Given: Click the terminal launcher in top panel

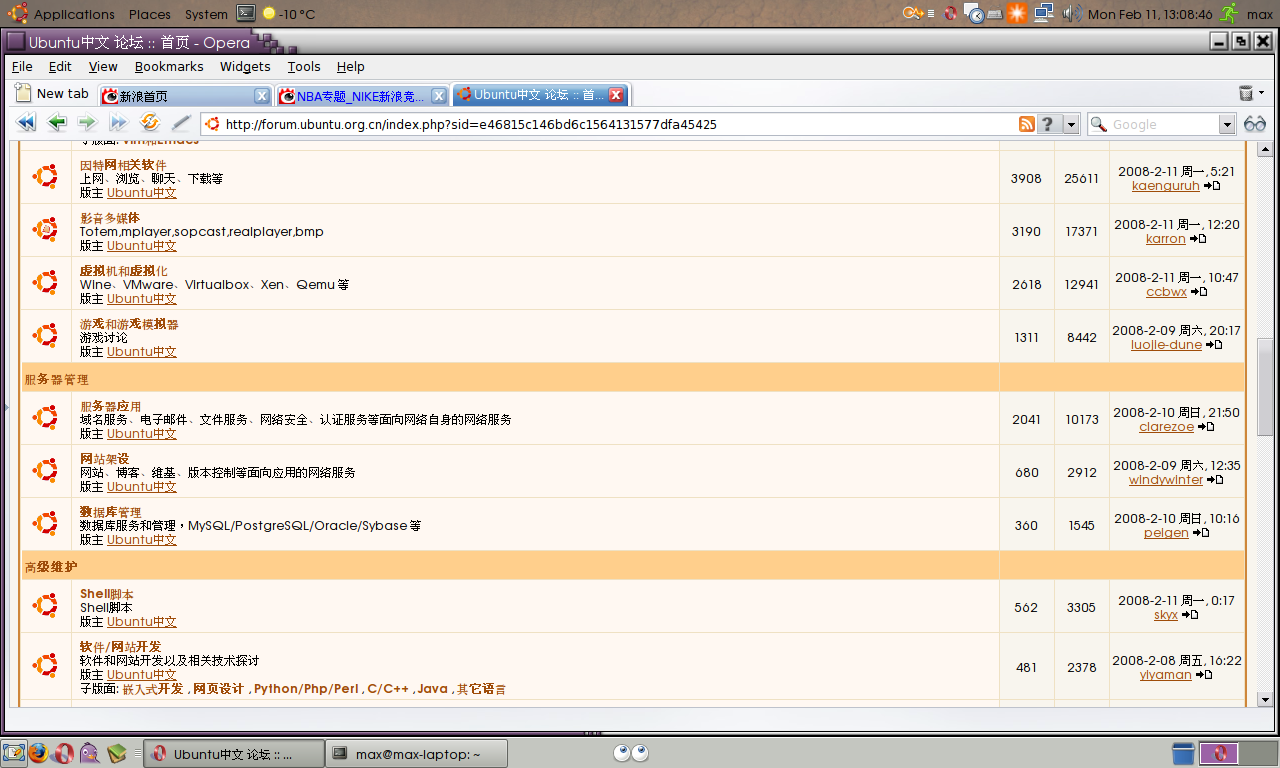Looking at the screenshot, I should (x=246, y=13).
